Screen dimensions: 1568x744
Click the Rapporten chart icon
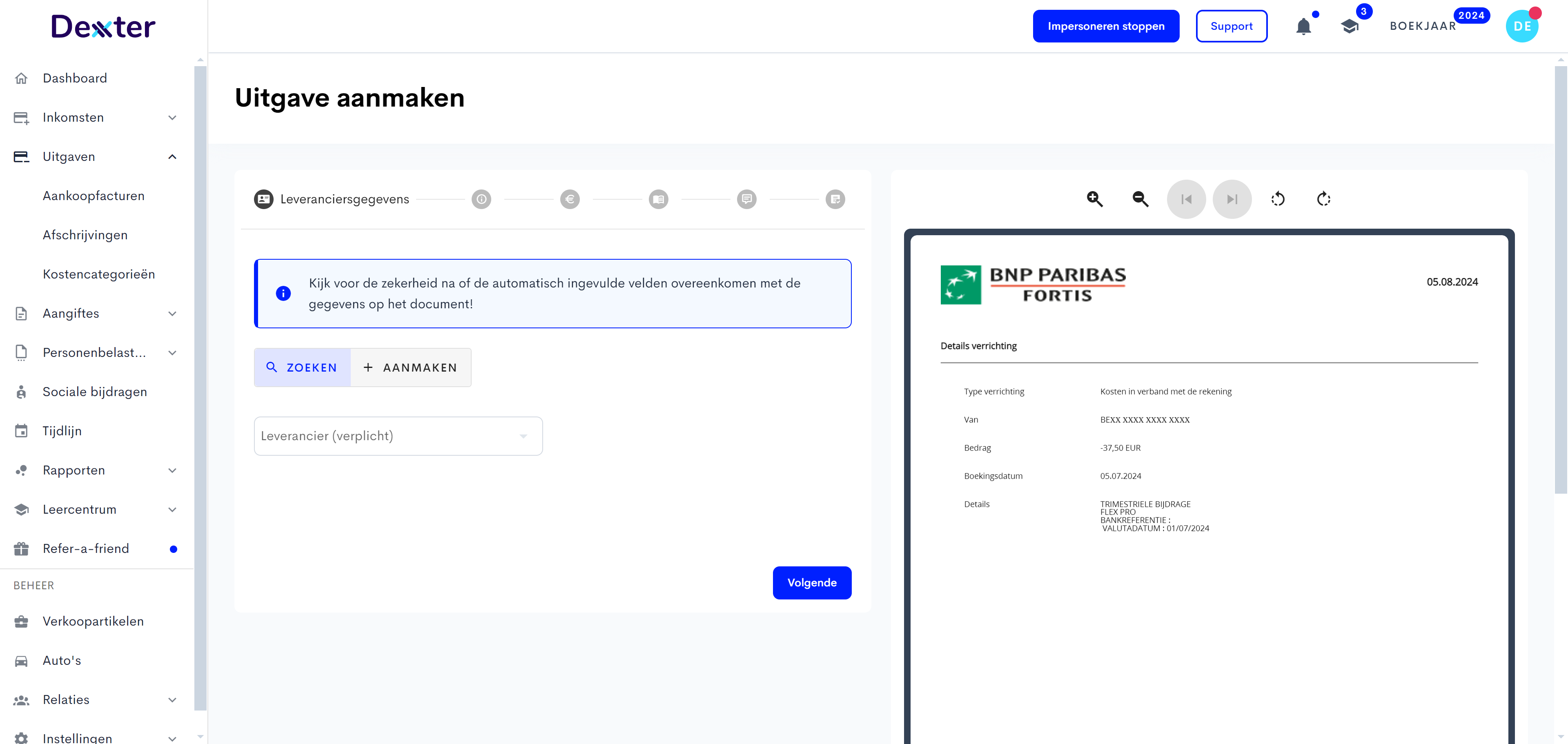tap(21, 471)
